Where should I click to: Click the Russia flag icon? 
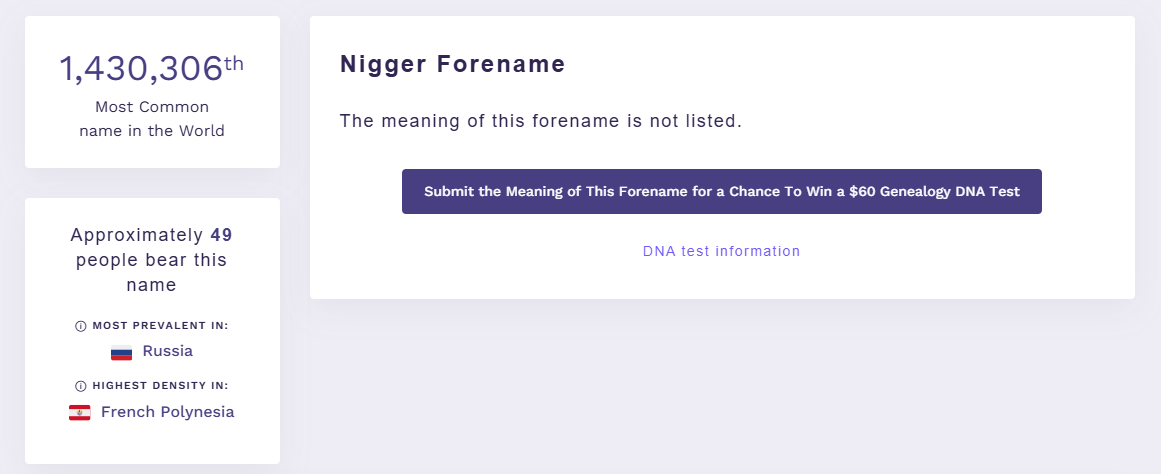pos(121,352)
